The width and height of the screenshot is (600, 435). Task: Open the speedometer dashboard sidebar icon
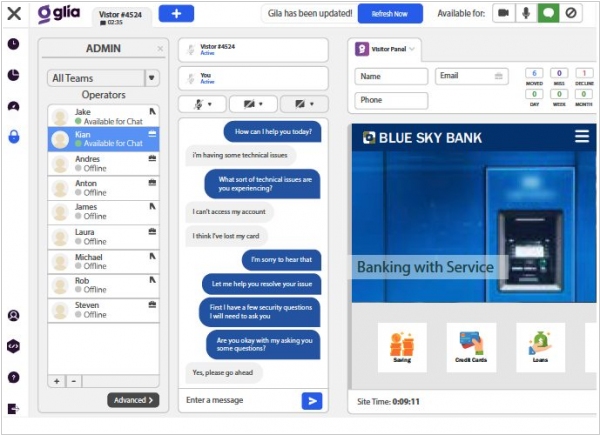tap(13, 106)
